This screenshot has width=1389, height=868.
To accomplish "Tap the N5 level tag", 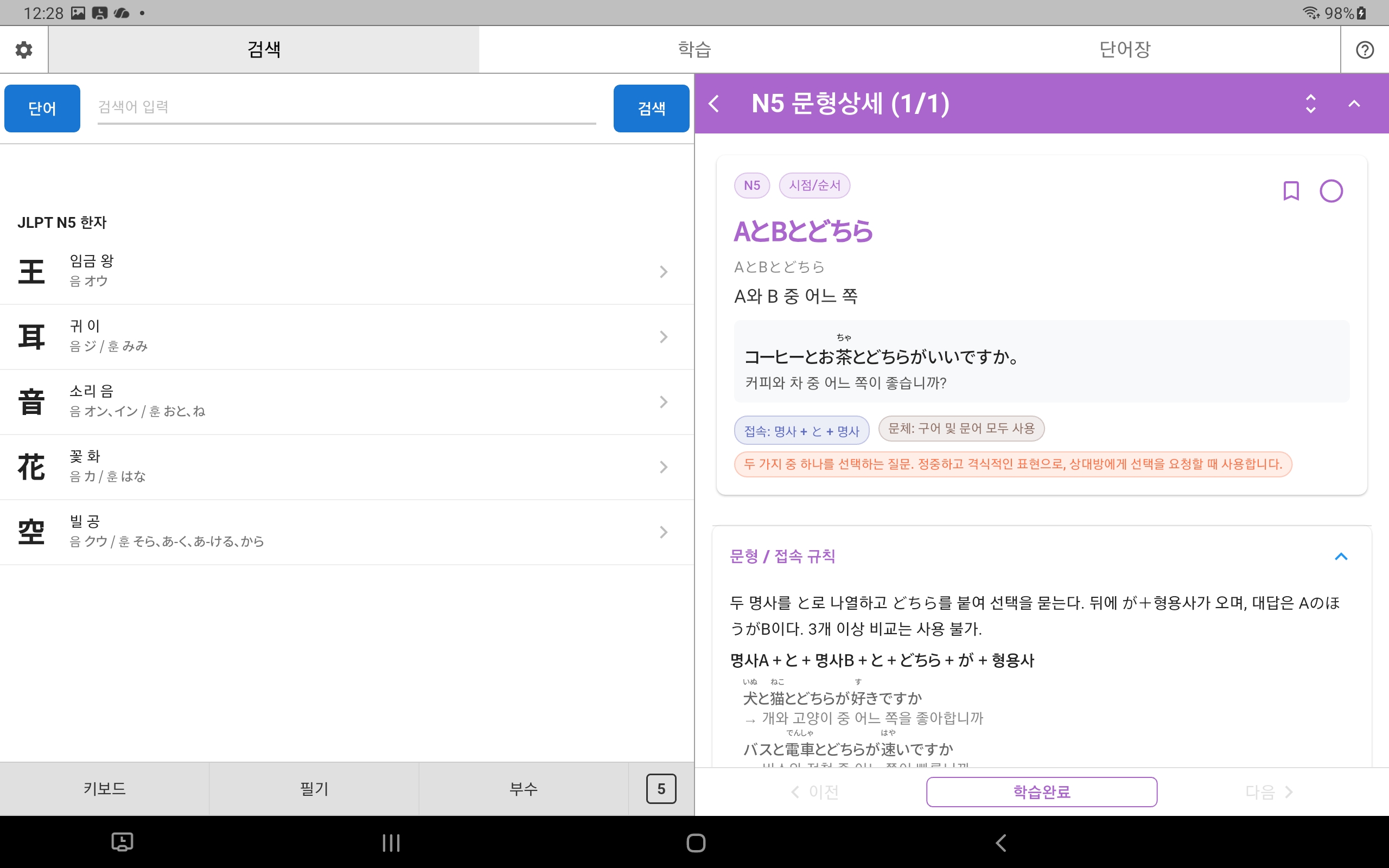I will click(752, 186).
